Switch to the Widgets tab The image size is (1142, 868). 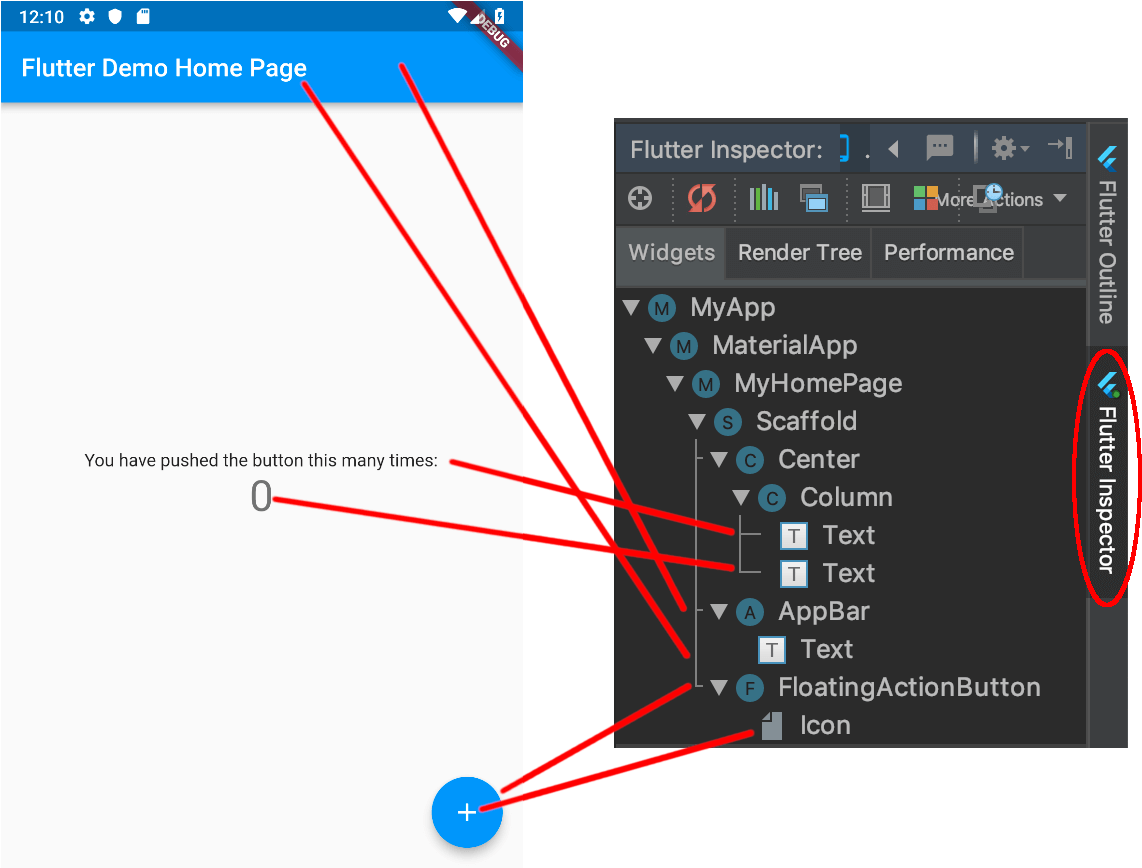click(672, 253)
